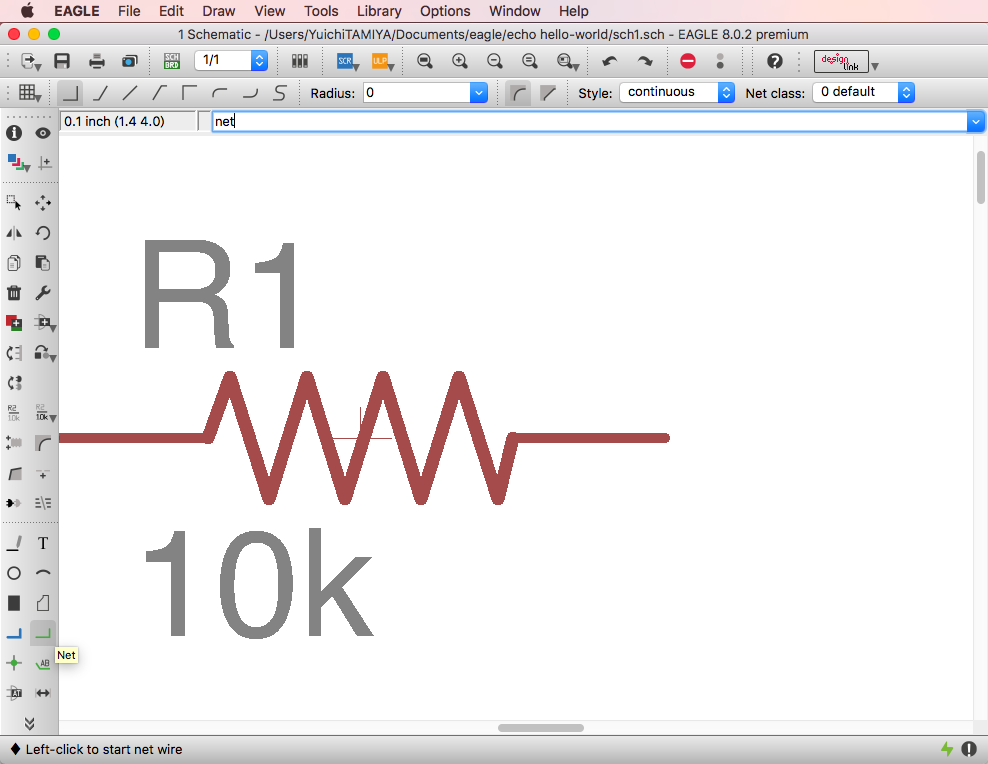Click the Redo arrow
The width and height of the screenshot is (988, 764).
[x=645, y=61]
